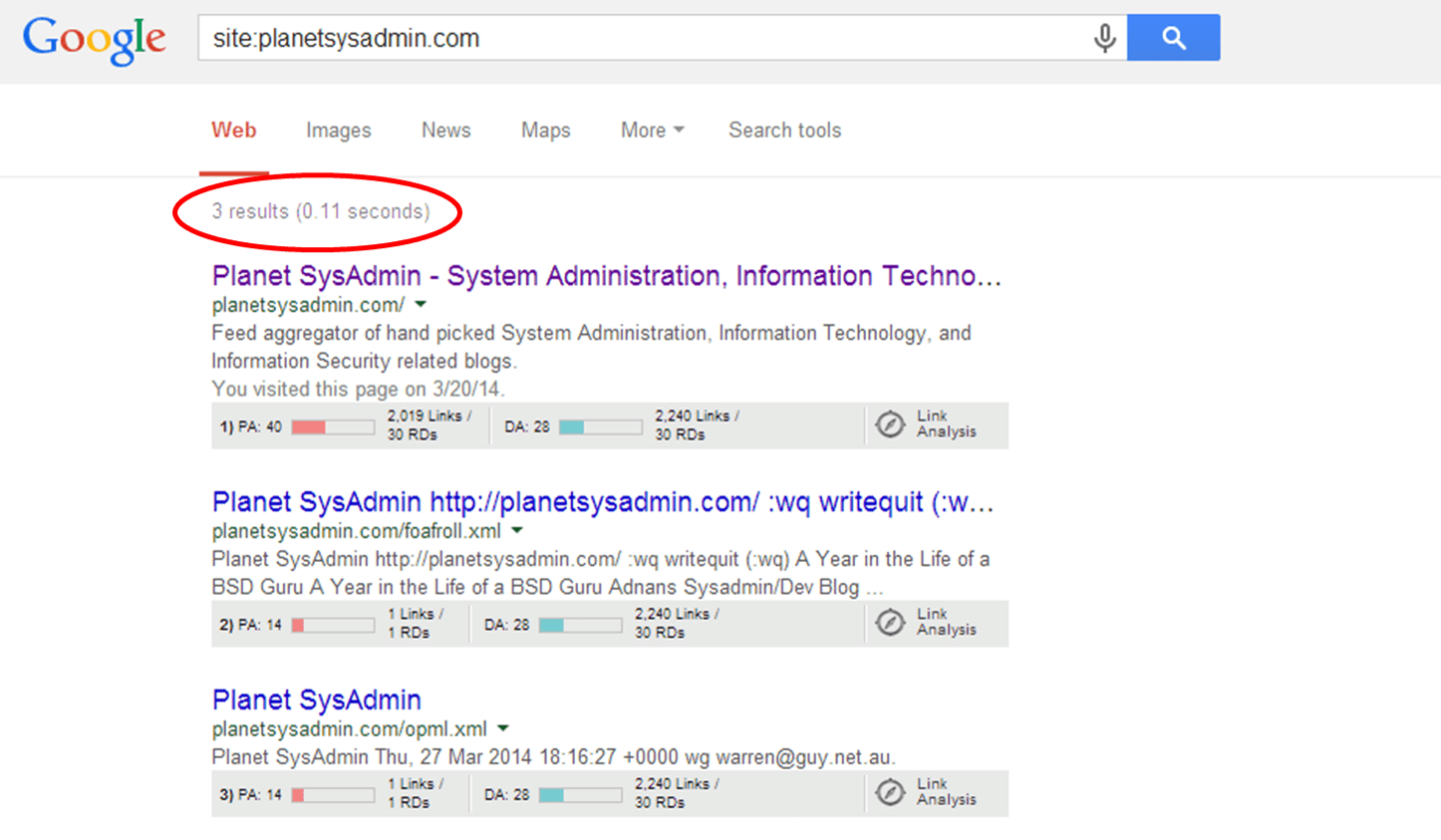
Task: Open dropdown arrow next to planetsysadmin.com/ URL
Action: coord(421,305)
